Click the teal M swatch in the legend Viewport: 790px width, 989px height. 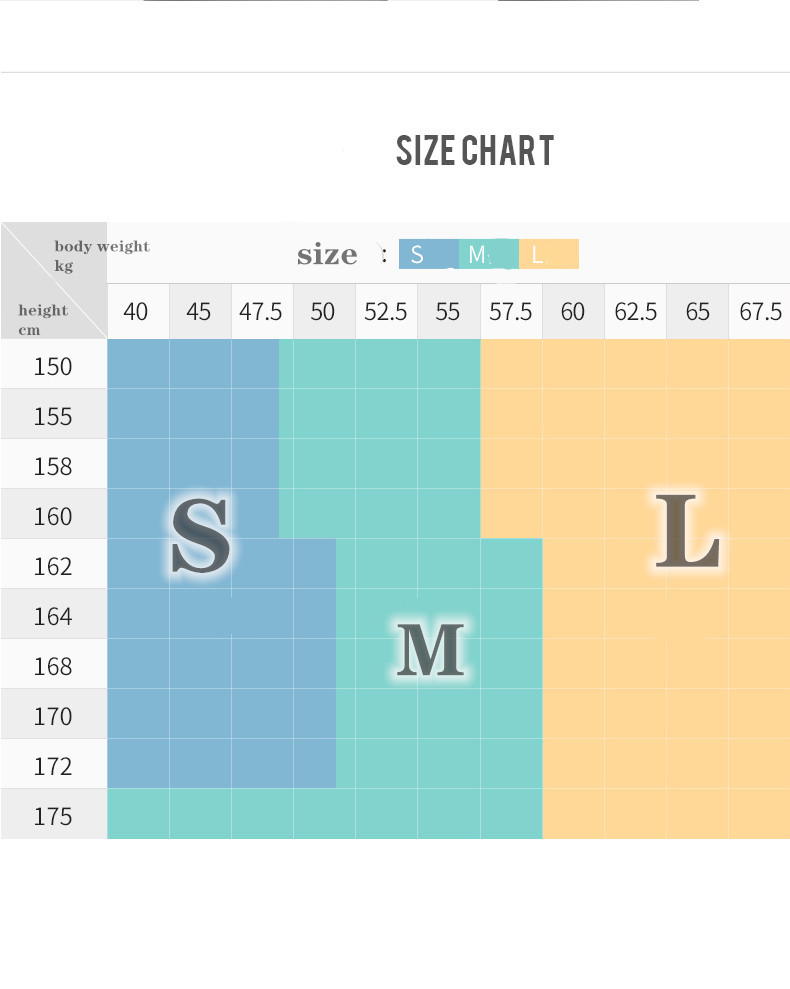tap(488, 254)
